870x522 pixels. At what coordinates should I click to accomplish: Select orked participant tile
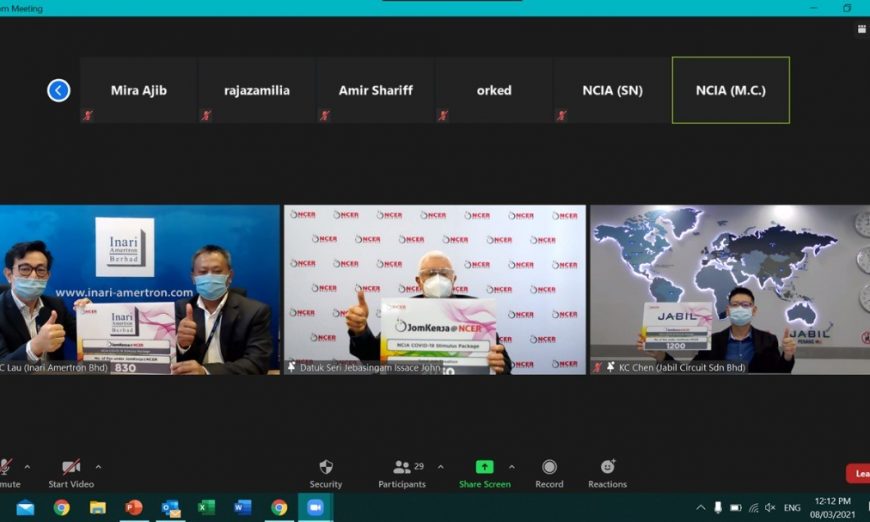[494, 90]
